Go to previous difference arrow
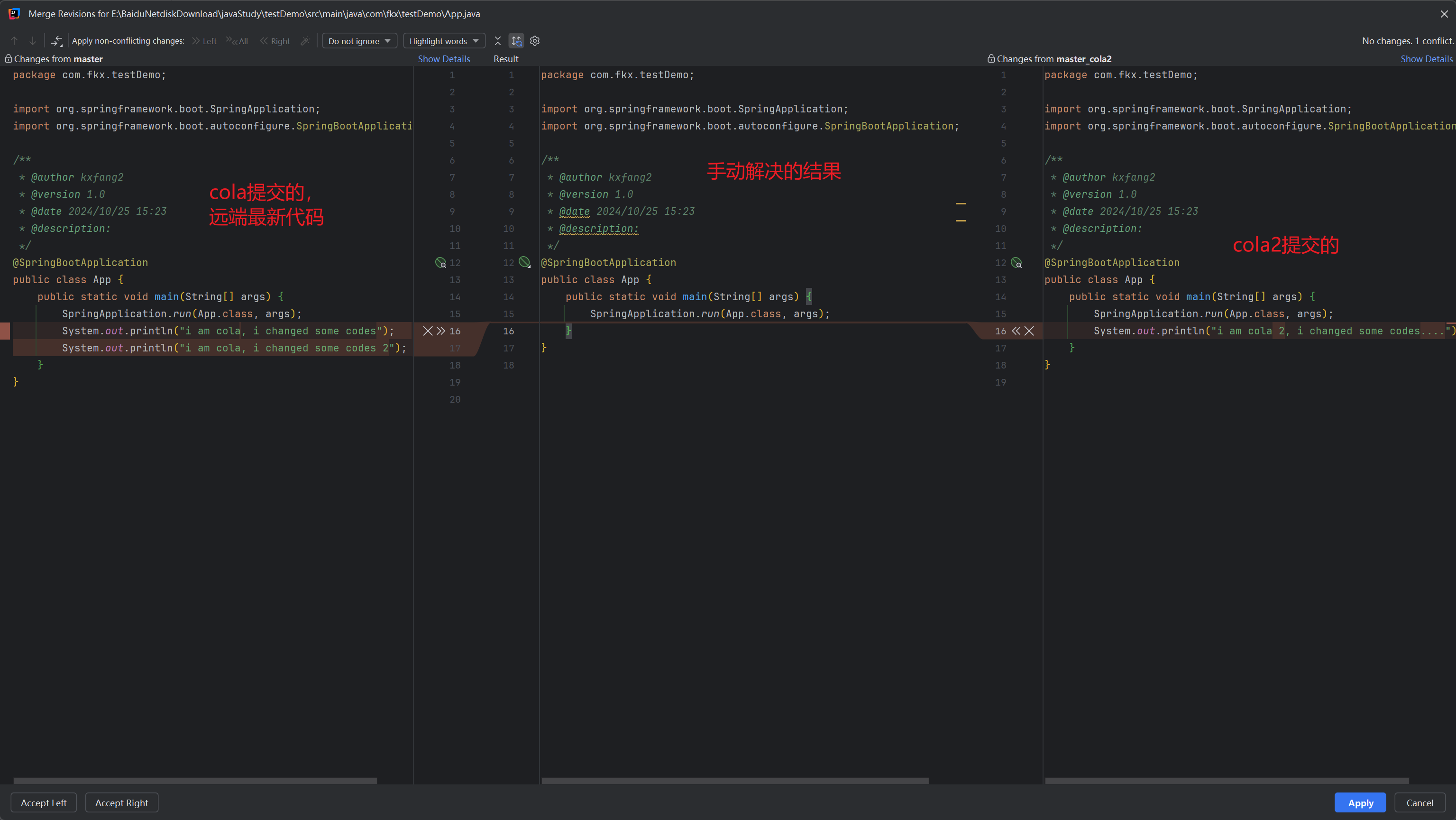 [15, 41]
